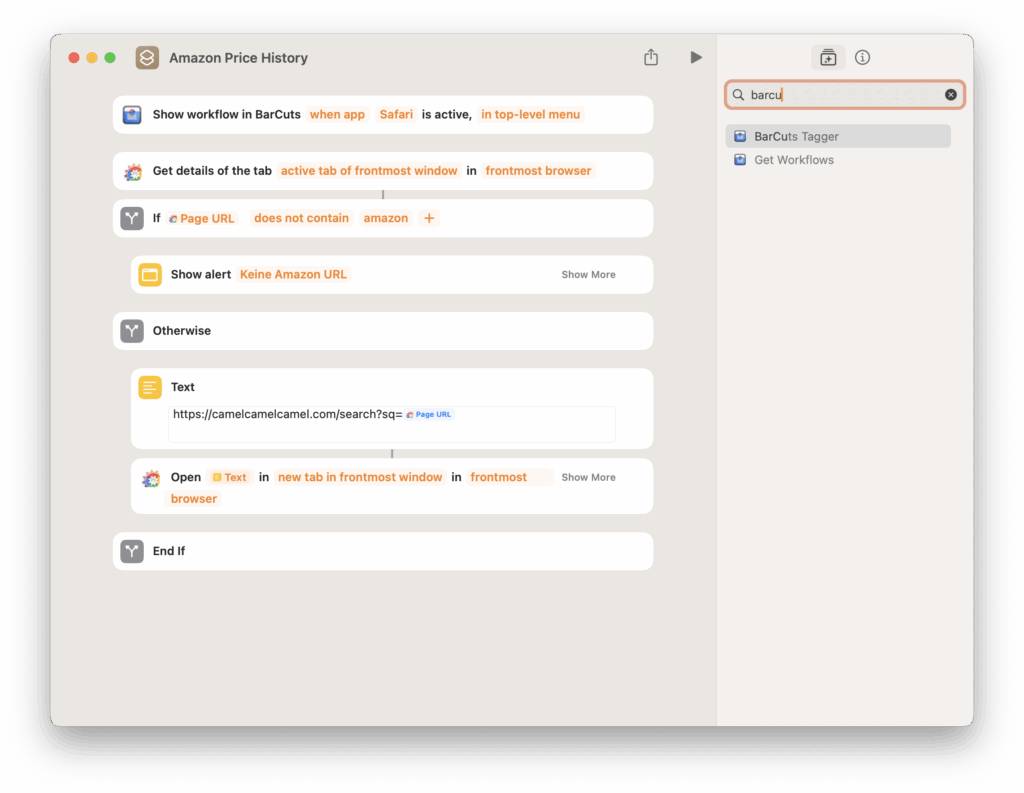Change 'does not contain' condition
This screenshot has height=793, width=1024.
[x=301, y=218]
